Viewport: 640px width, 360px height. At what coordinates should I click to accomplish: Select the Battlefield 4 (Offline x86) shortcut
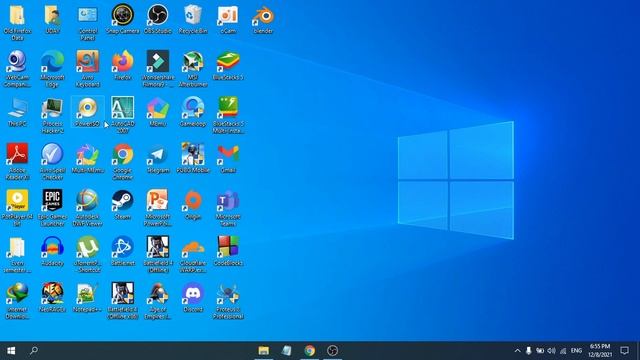(x=123, y=301)
